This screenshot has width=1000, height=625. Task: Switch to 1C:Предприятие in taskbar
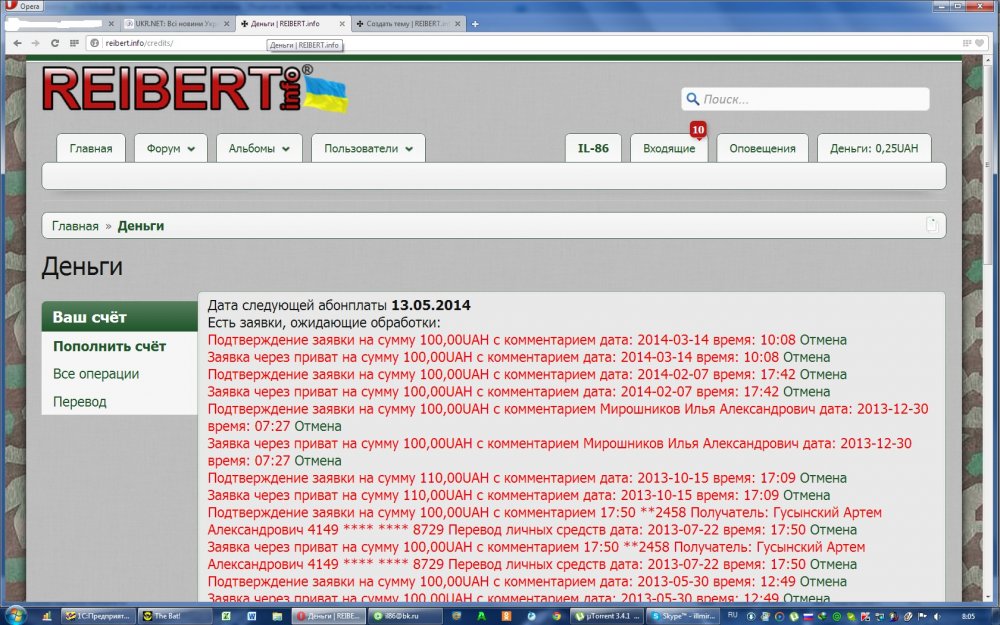pyautogui.click(x=97, y=616)
